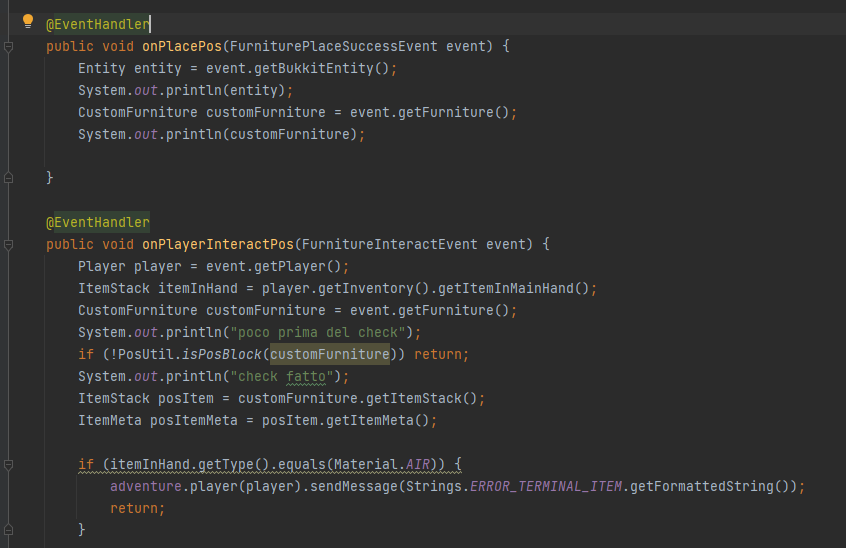Click onPlayerInteractPos method name

point(218,244)
